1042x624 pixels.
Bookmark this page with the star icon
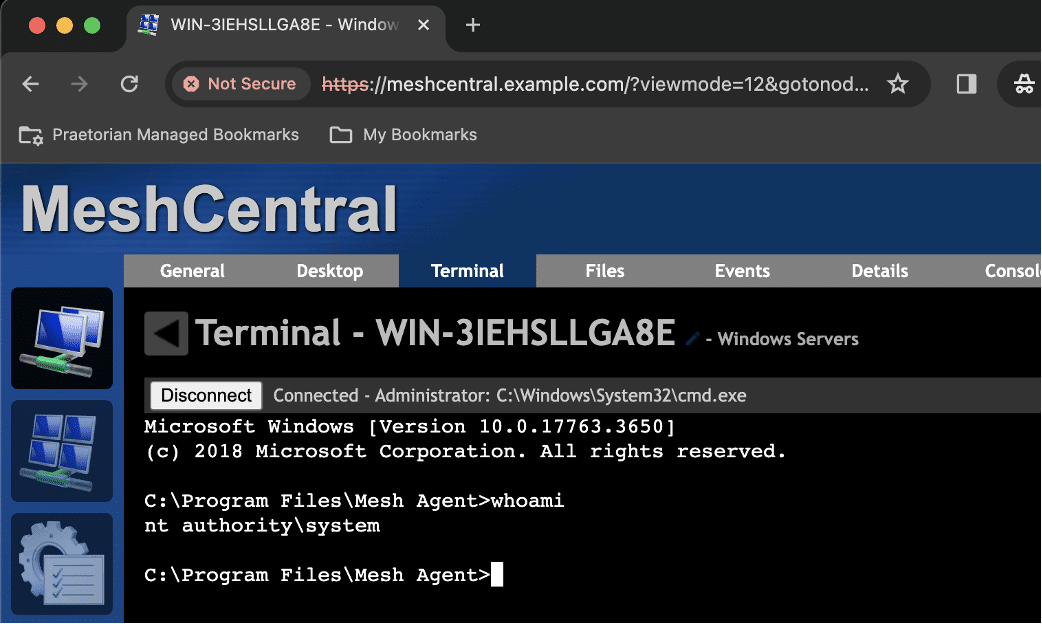[x=898, y=84]
